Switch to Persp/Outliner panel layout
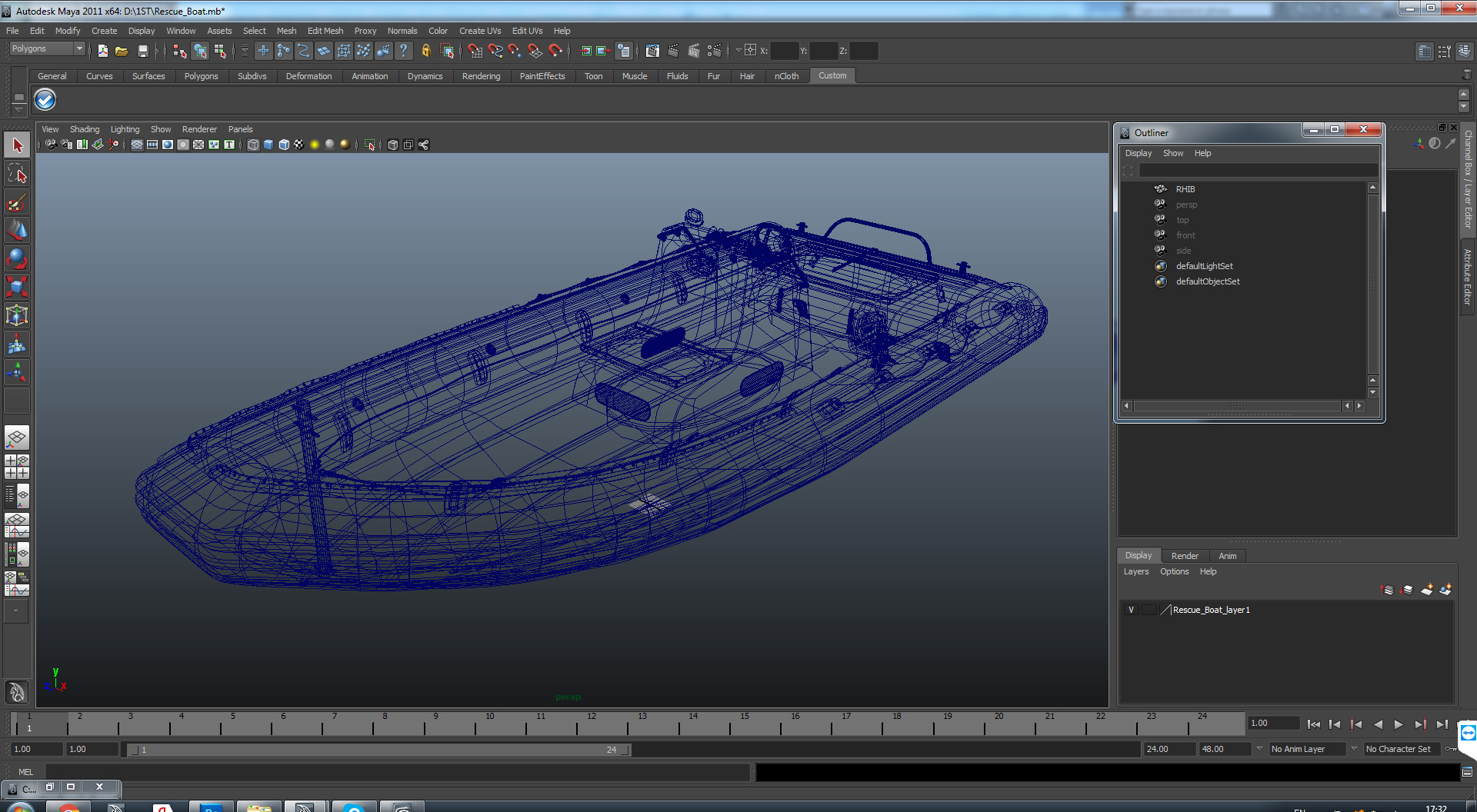Viewport: 1477px width, 812px height. click(x=17, y=496)
